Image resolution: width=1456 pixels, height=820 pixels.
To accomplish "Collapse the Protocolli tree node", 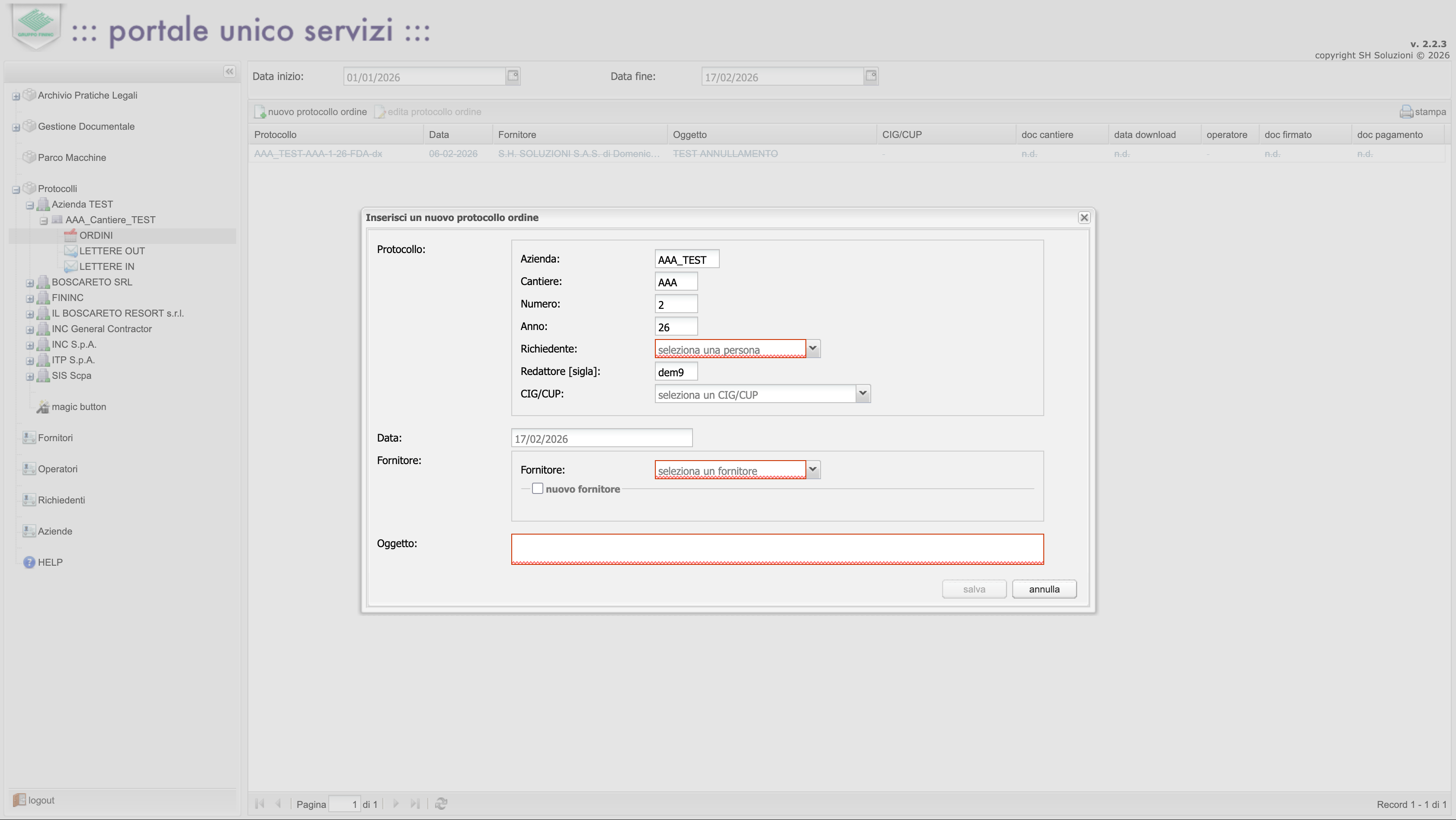I will [x=16, y=189].
